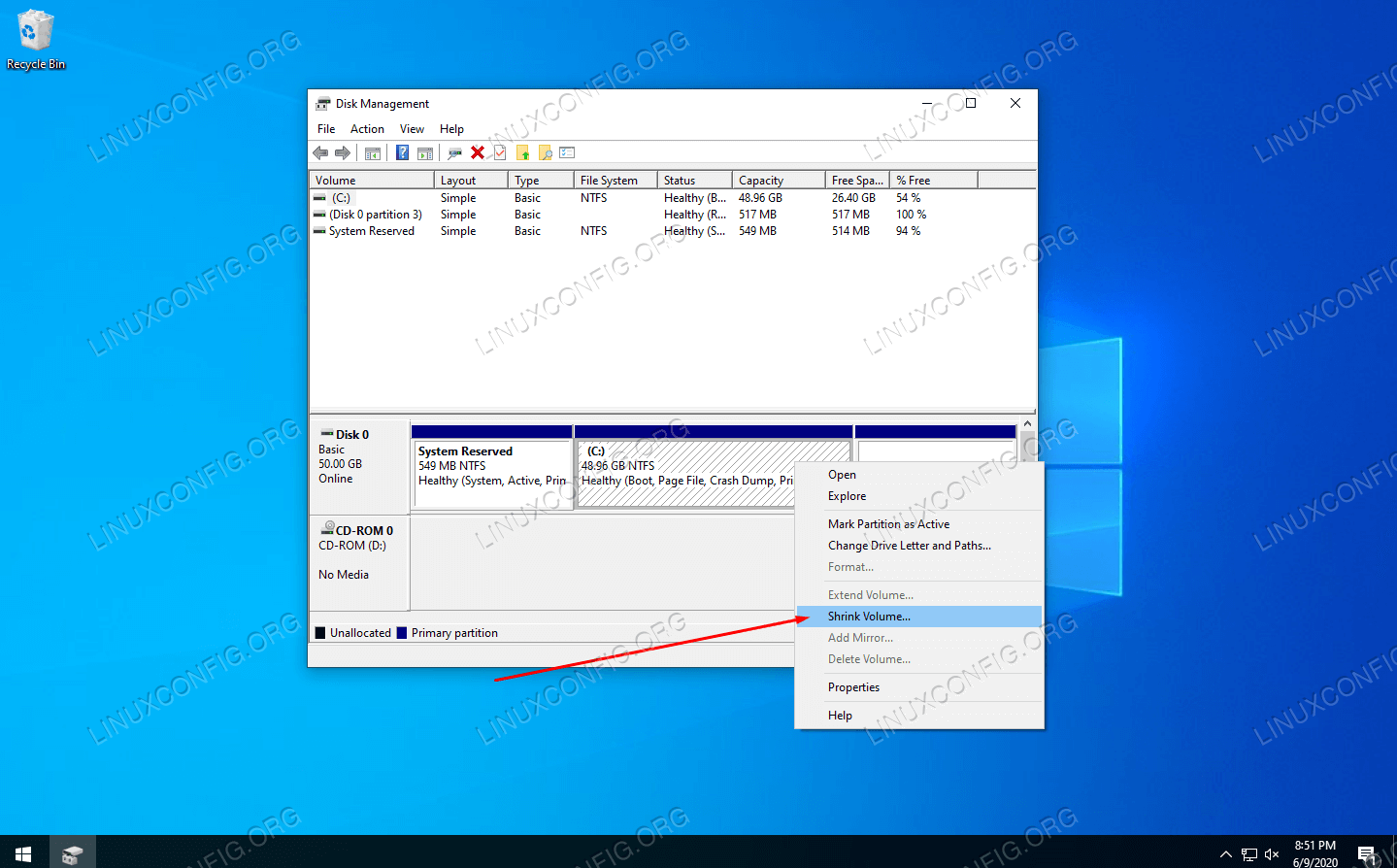Click the 26.40 GB free space cell

click(x=853, y=198)
